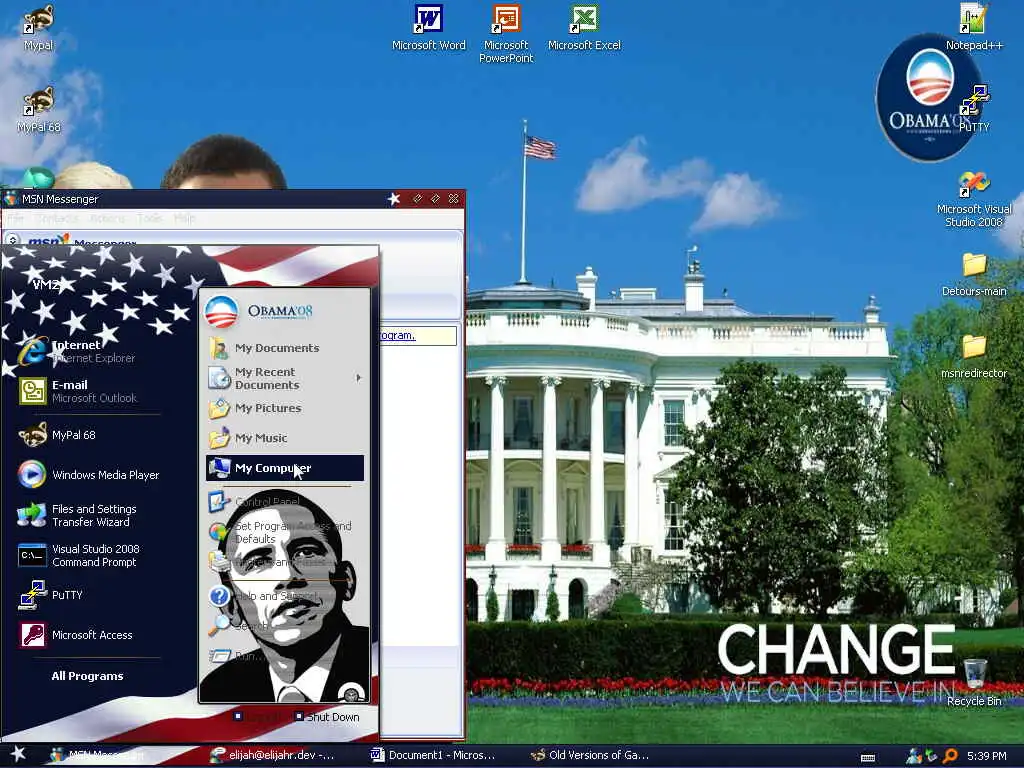Viewport: 1024px width, 768px height.
Task: Click the star Start button on taskbar
Action: 18,754
